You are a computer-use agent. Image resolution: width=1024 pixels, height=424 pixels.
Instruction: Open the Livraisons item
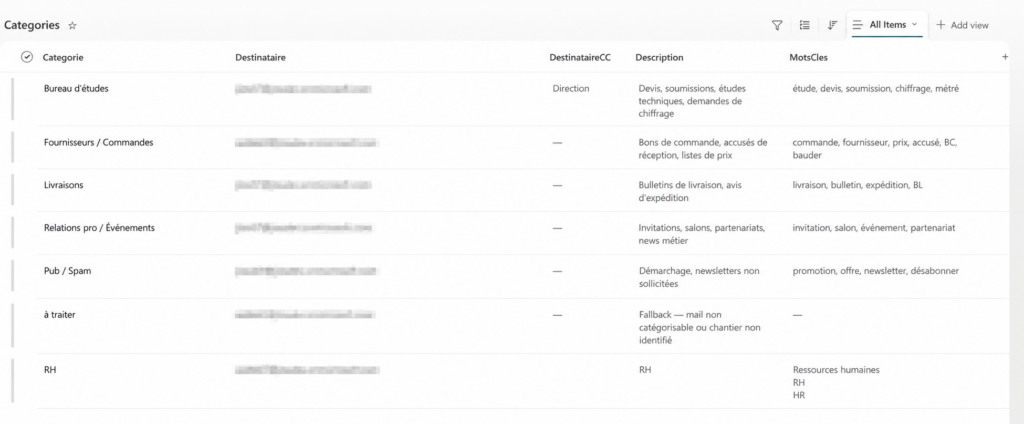[x=63, y=186]
